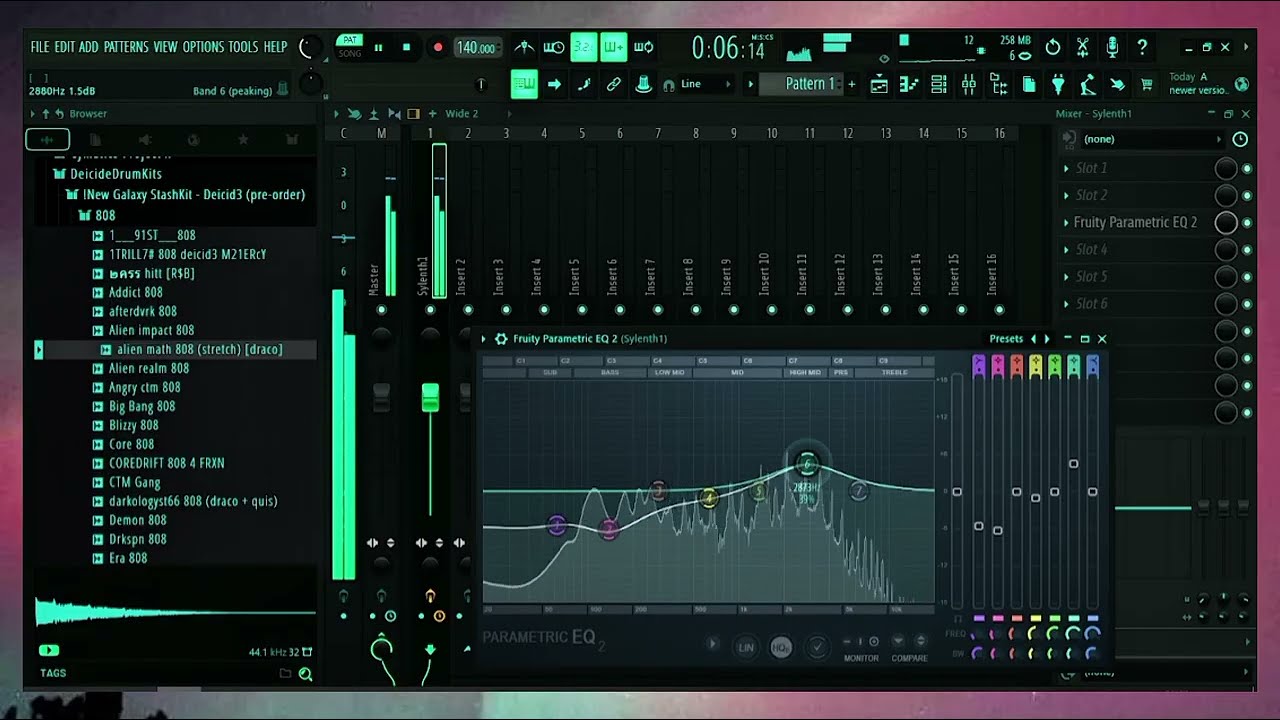Viewport: 1280px width, 720px height.
Task: Click the band 6 gain slider handle
Action: [1073, 464]
